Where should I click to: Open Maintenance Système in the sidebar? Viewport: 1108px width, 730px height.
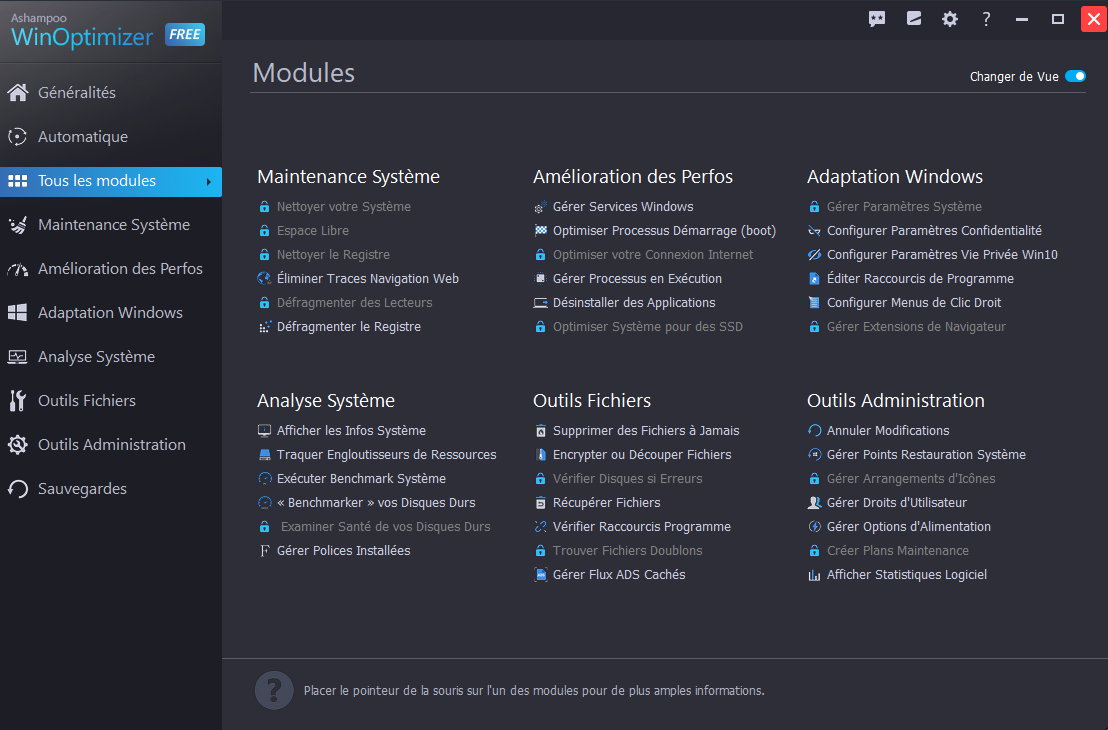point(113,225)
